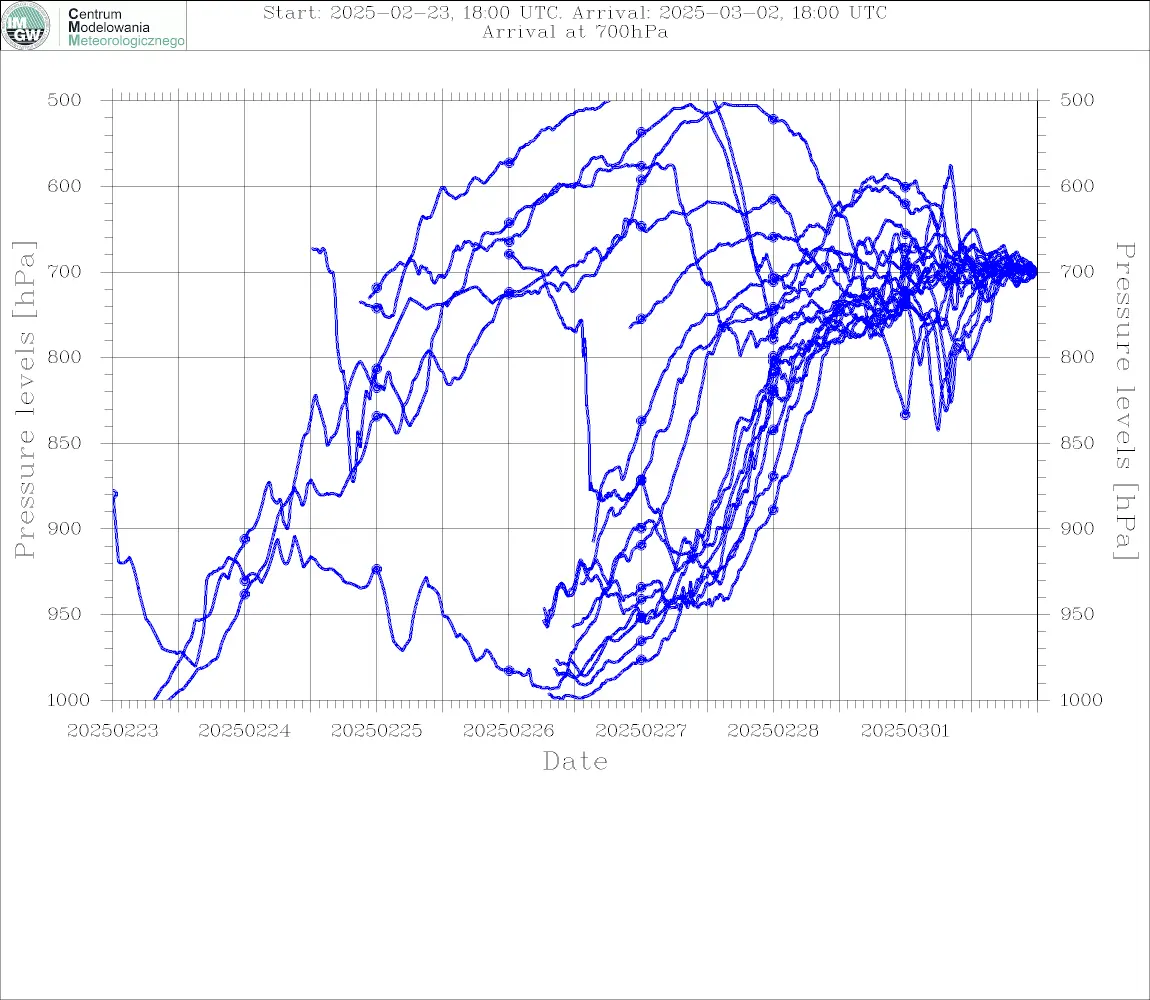Click the x-axis date label 20250228
Screen dimensions: 1150x1000
pyautogui.click(x=773, y=731)
